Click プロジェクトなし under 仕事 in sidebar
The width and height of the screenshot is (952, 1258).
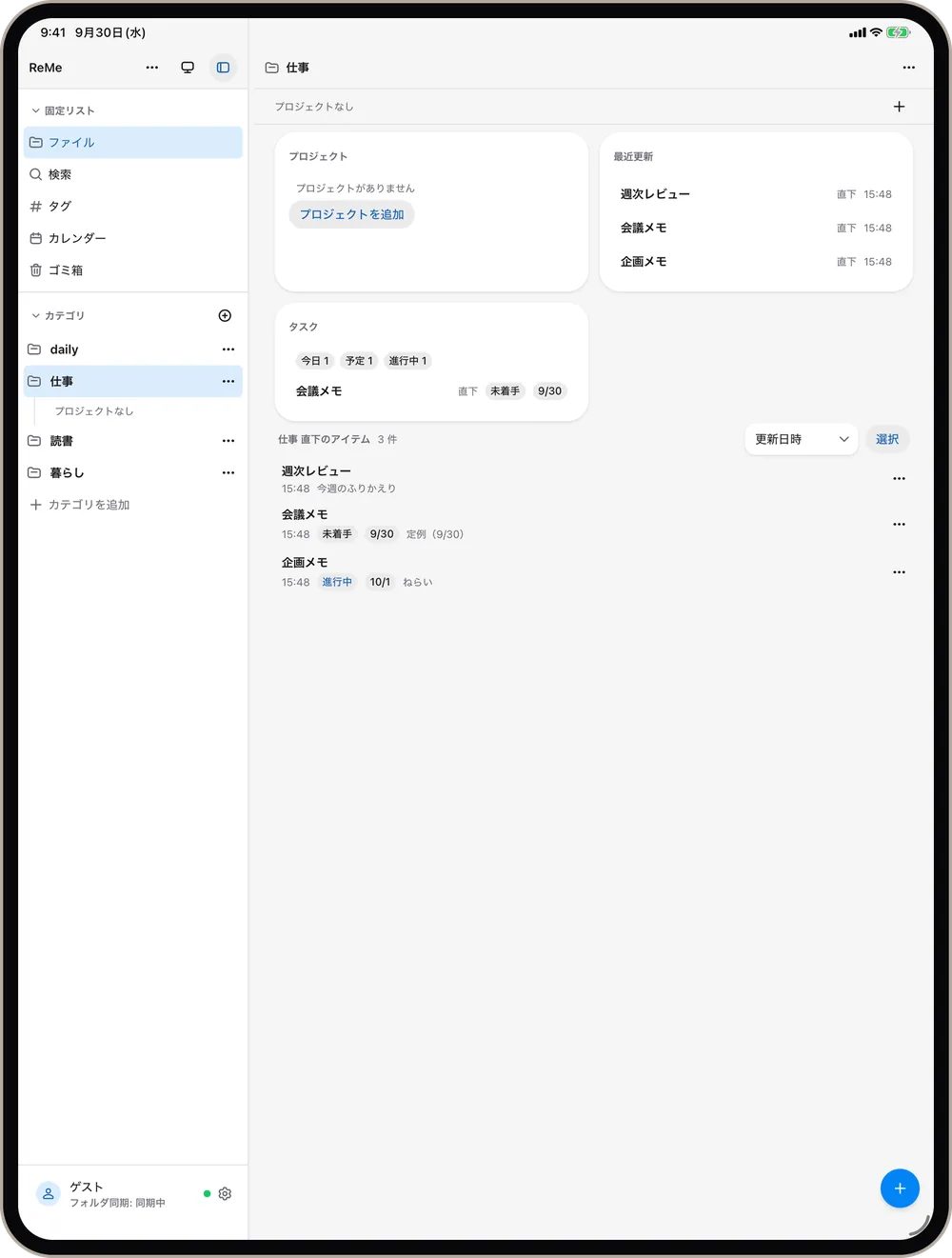[94, 411]
